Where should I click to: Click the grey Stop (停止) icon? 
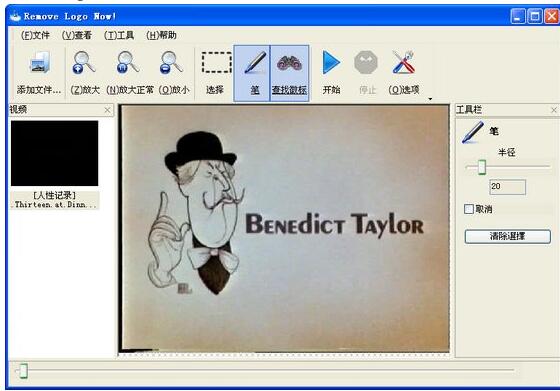click(366, 63)
